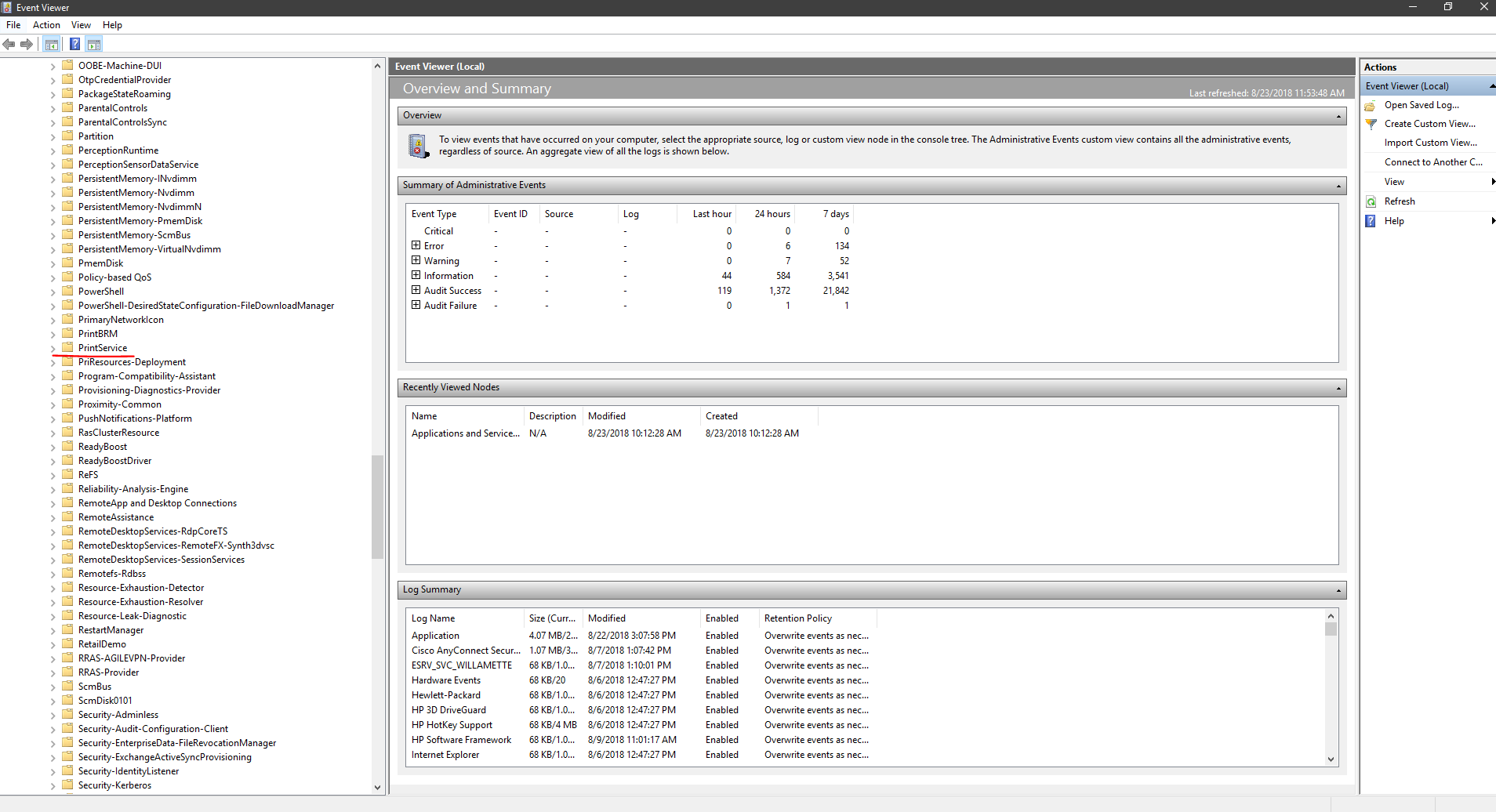Image resolution: width=1496 pixels, height=812 pixels.
Task: Expand the Information event type row
Action: click(x=416, y=275)
